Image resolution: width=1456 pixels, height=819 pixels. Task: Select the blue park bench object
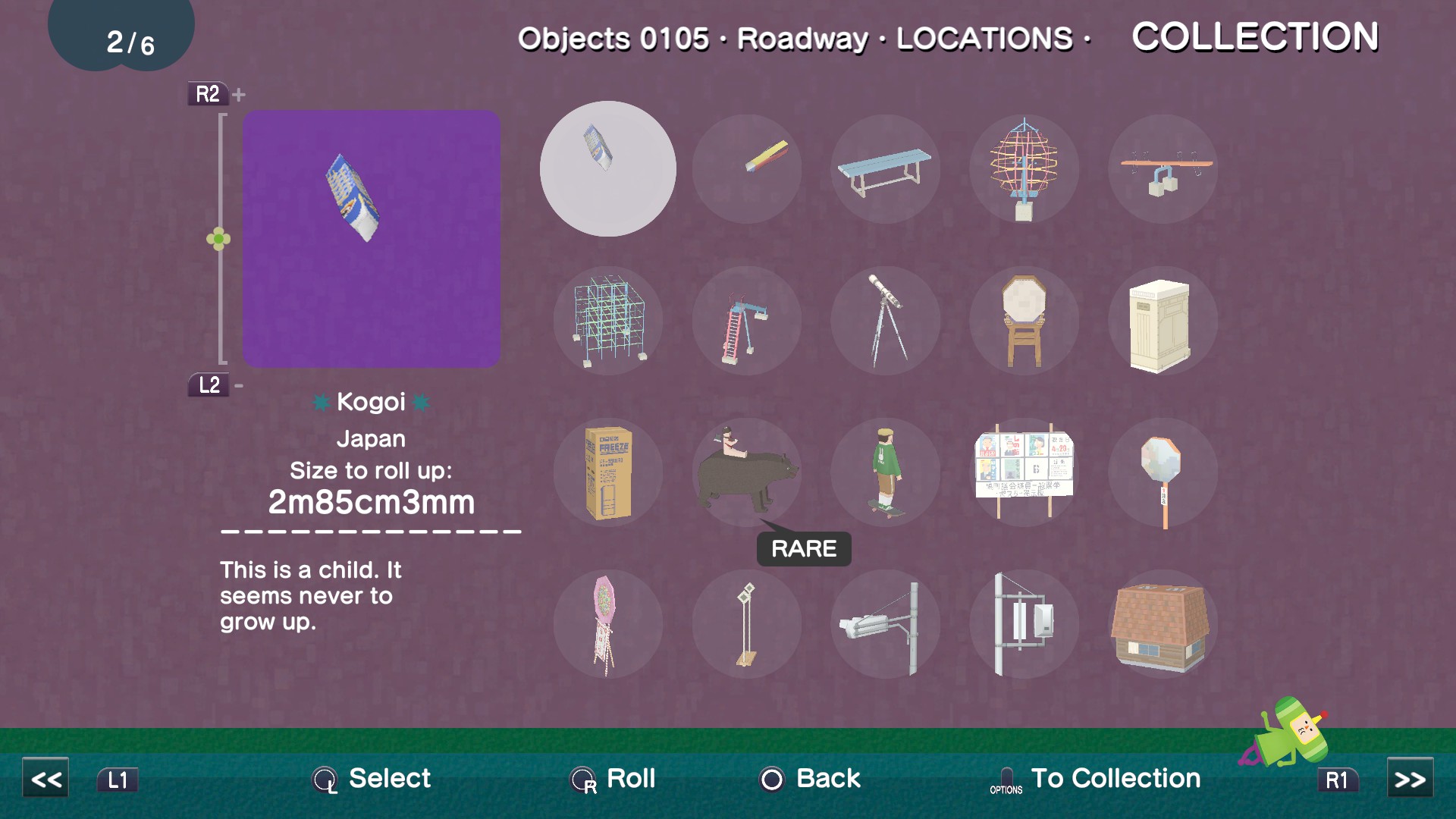pos(885,169)
